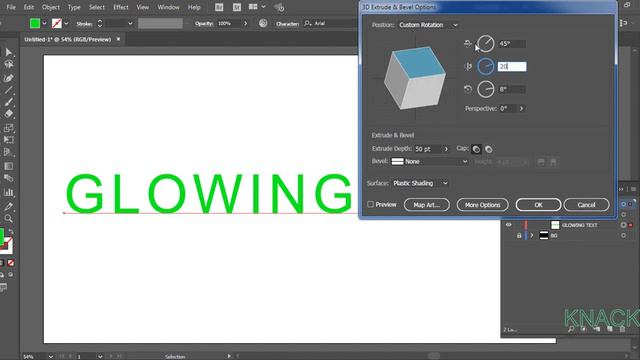
Task: Open the Object menu
Action: pyautogui.click(x=51, y=7)
